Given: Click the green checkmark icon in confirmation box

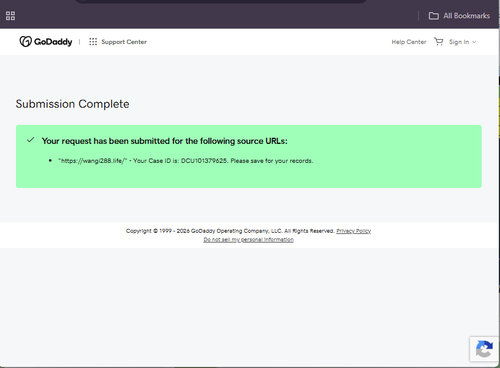Looking at the screenshot, I should coord(31,140).
